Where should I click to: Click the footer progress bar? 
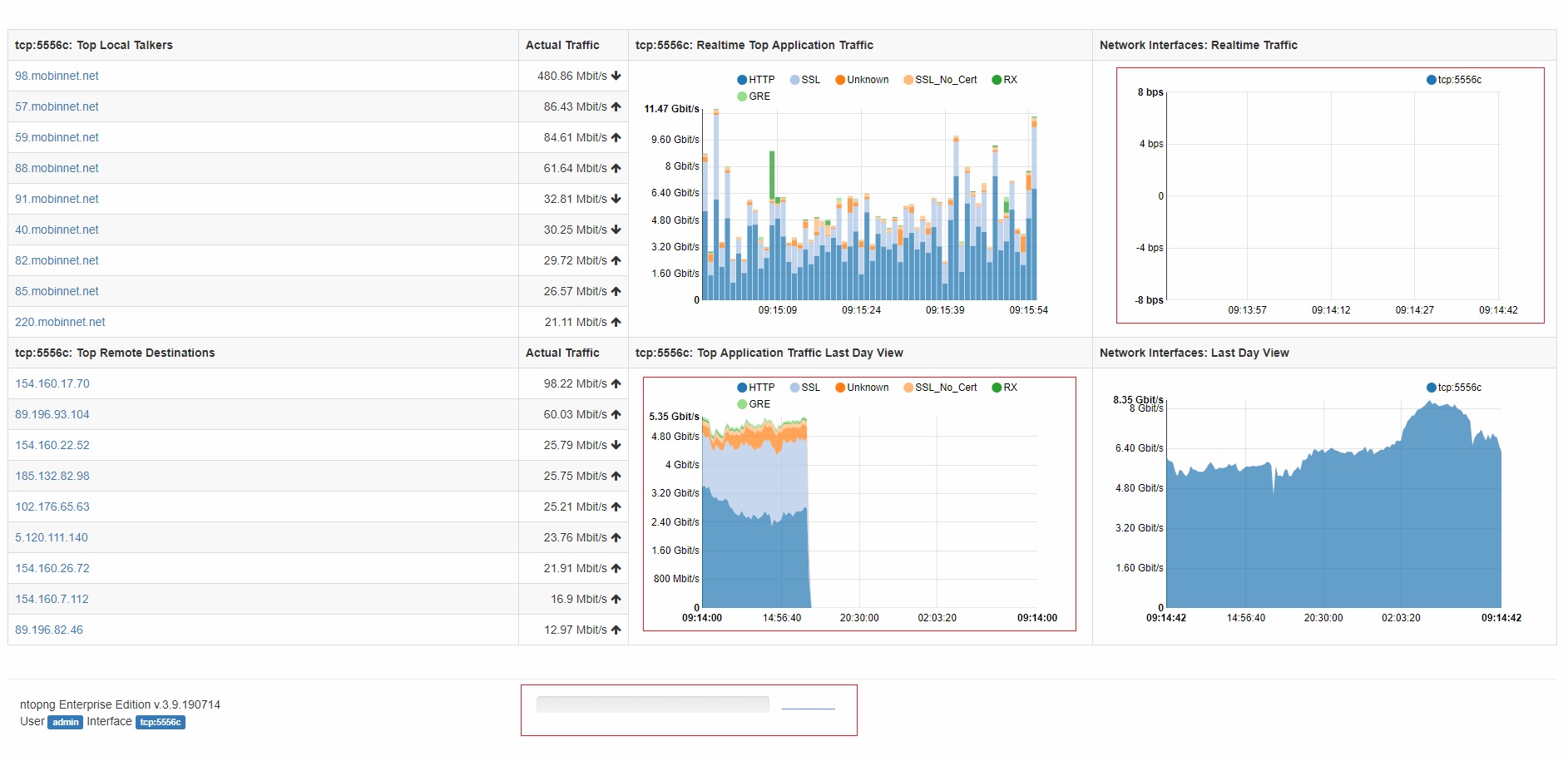coord(653,704)
